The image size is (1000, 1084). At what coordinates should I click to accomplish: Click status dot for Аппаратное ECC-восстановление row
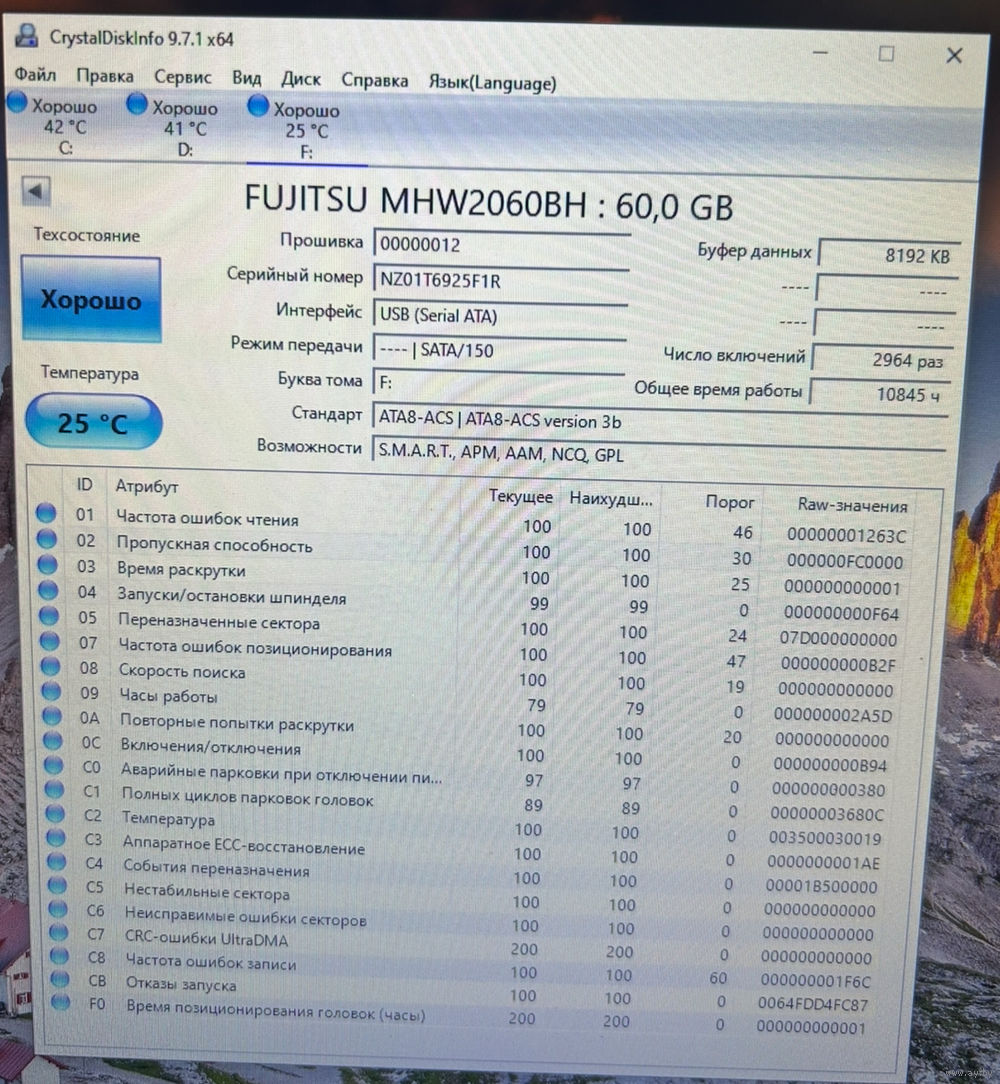[55, 837]
